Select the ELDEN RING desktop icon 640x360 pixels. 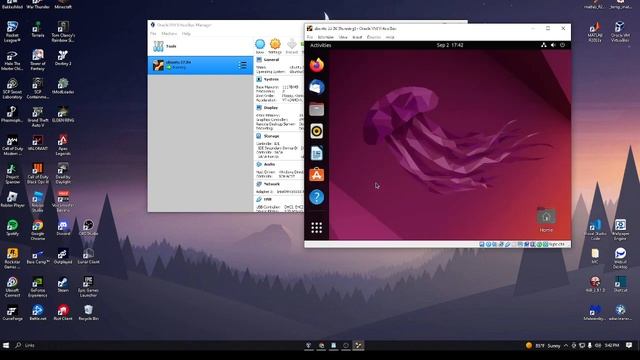63,114
